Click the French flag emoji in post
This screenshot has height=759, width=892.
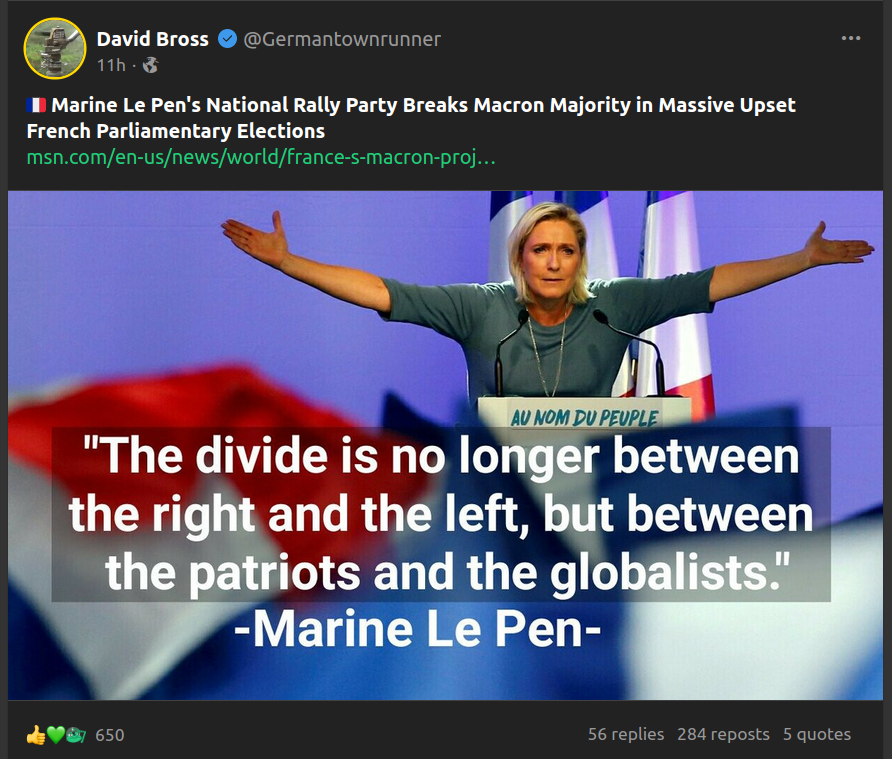point(36,105)
